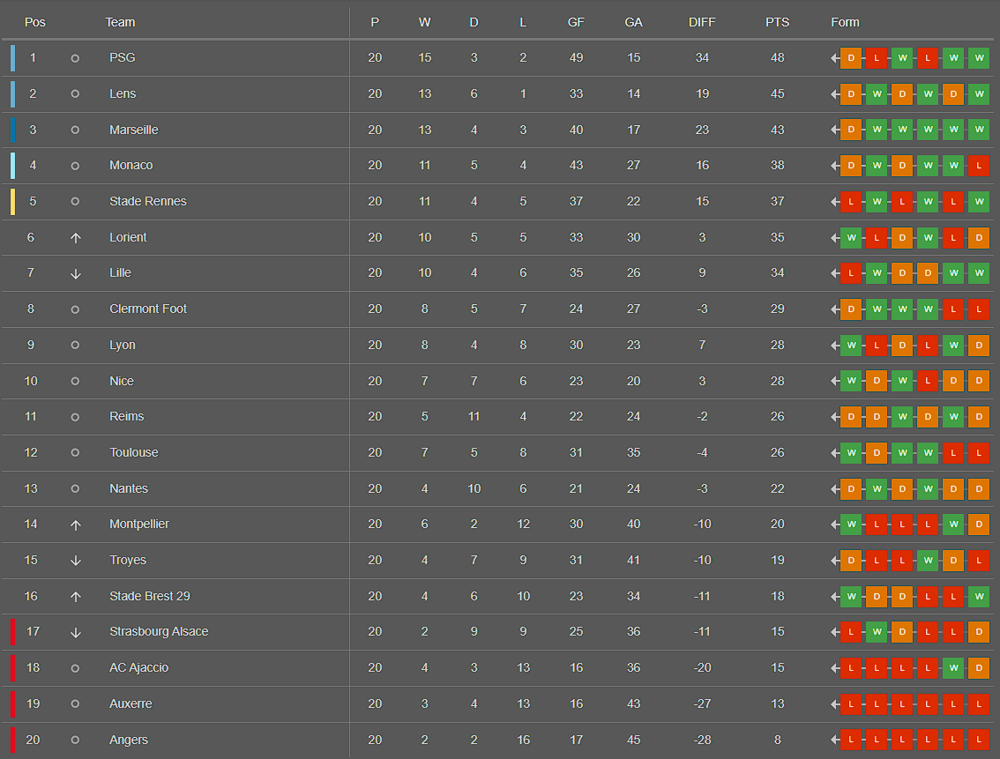The width and height of the screenshot is (1000, 759).
Task: Click the left arrow beside Angers' form
Action: (x=835, y=740)
